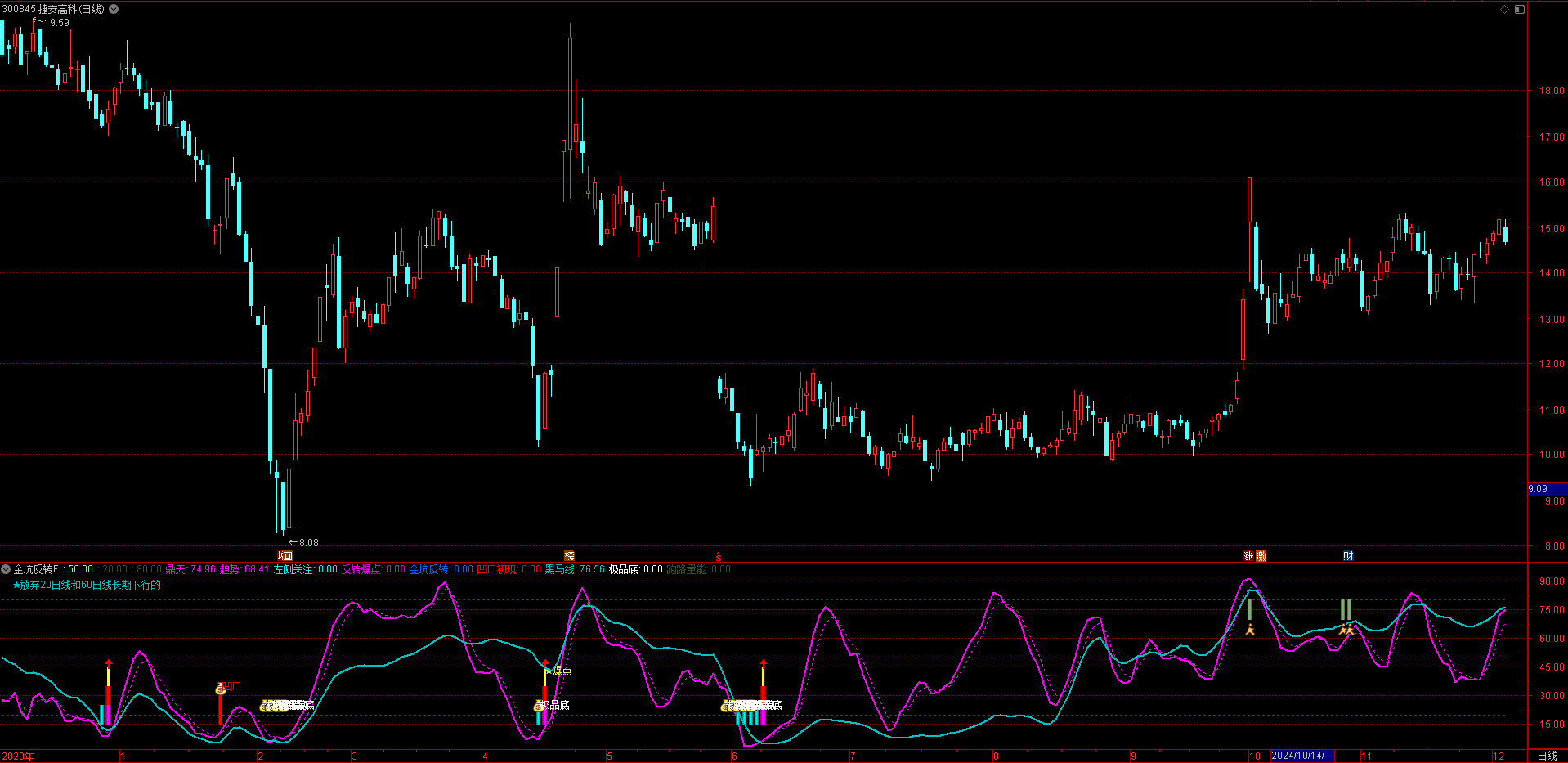Click the diamond icon at top right

1504,9
